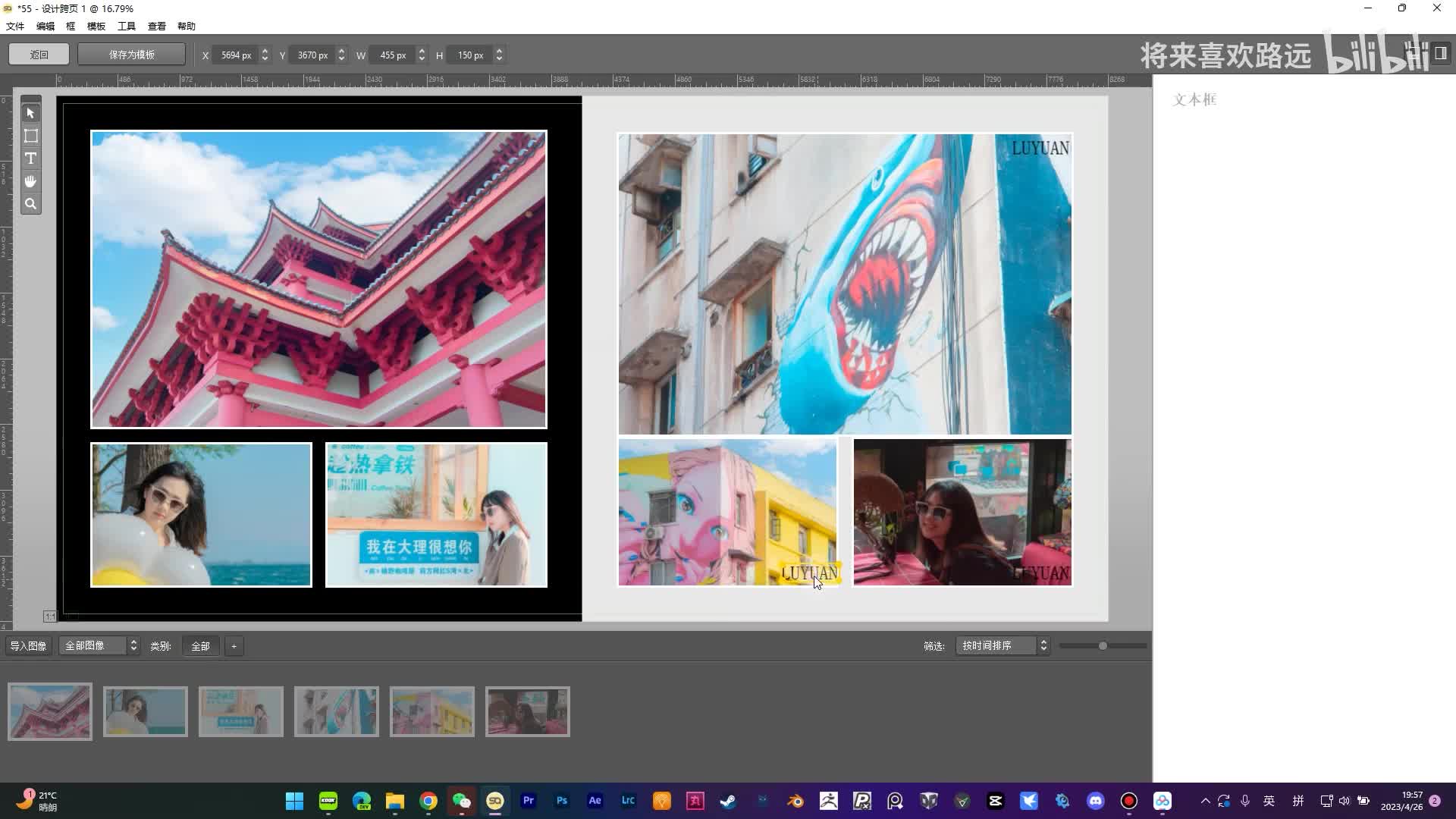Click the plus button beside 全部 category
The image size is (1456, 819).
(234, 646)
